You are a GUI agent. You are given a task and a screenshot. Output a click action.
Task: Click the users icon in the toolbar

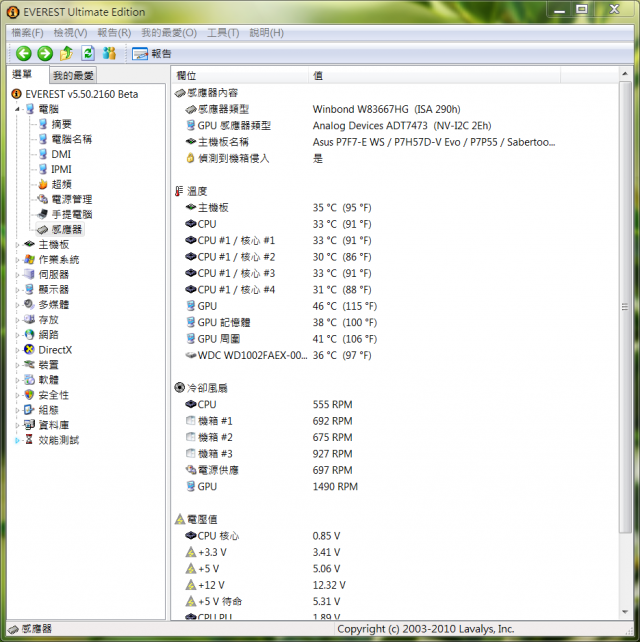pyautogui.click(x=109, y=53)
